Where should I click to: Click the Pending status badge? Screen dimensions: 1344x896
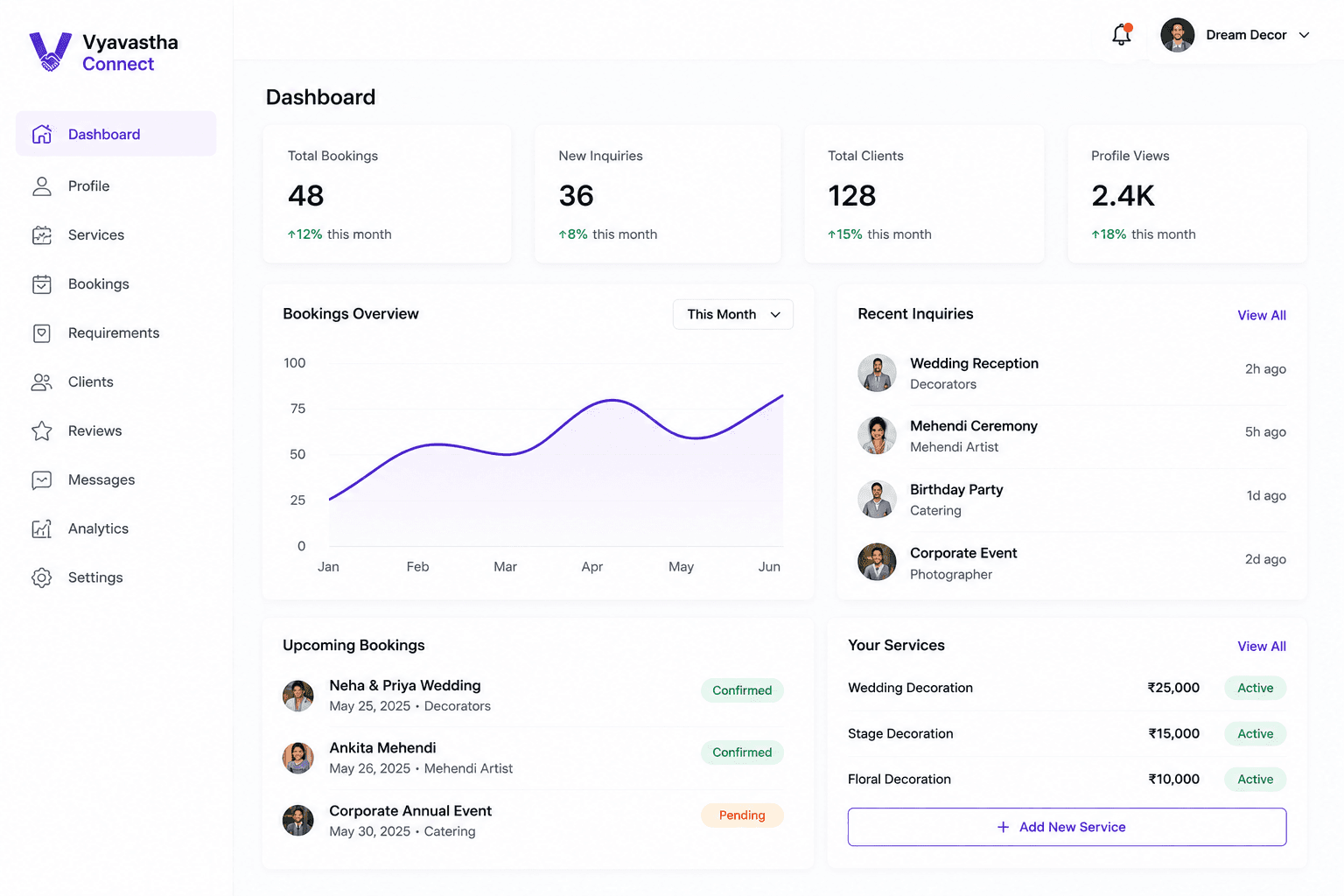[x=742, y=815]
